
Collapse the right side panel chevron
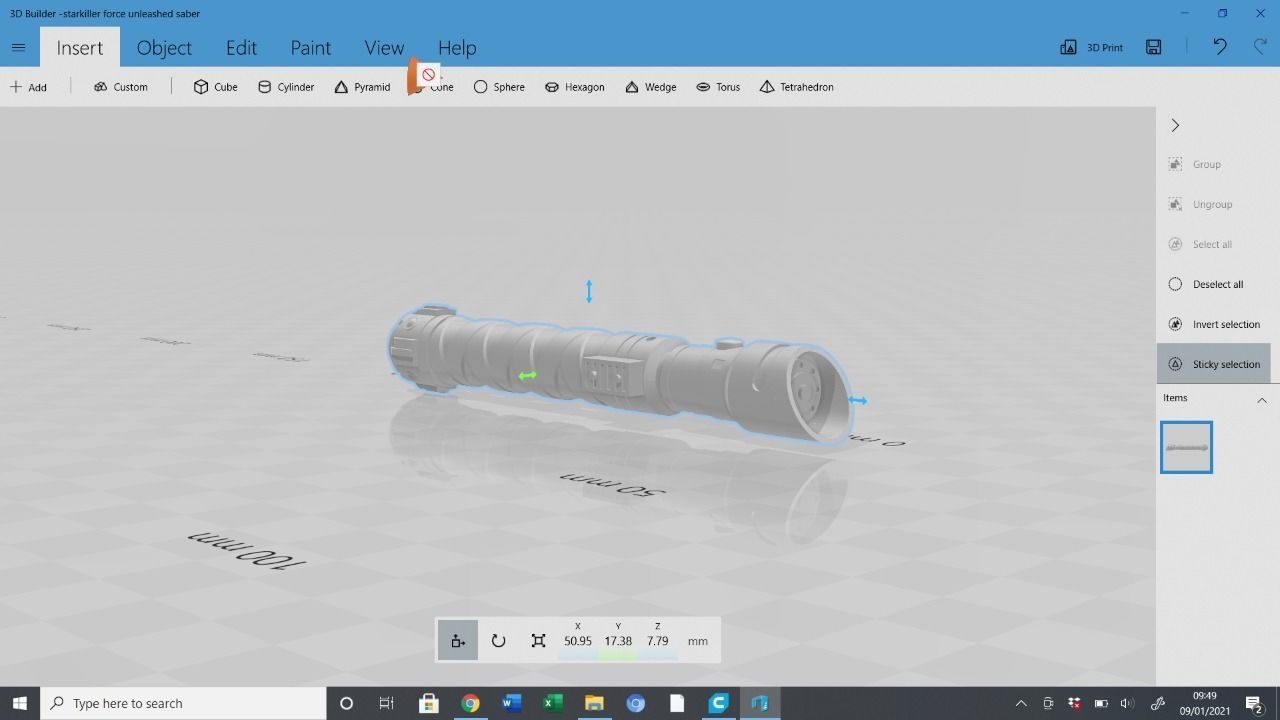[1175, 125]
